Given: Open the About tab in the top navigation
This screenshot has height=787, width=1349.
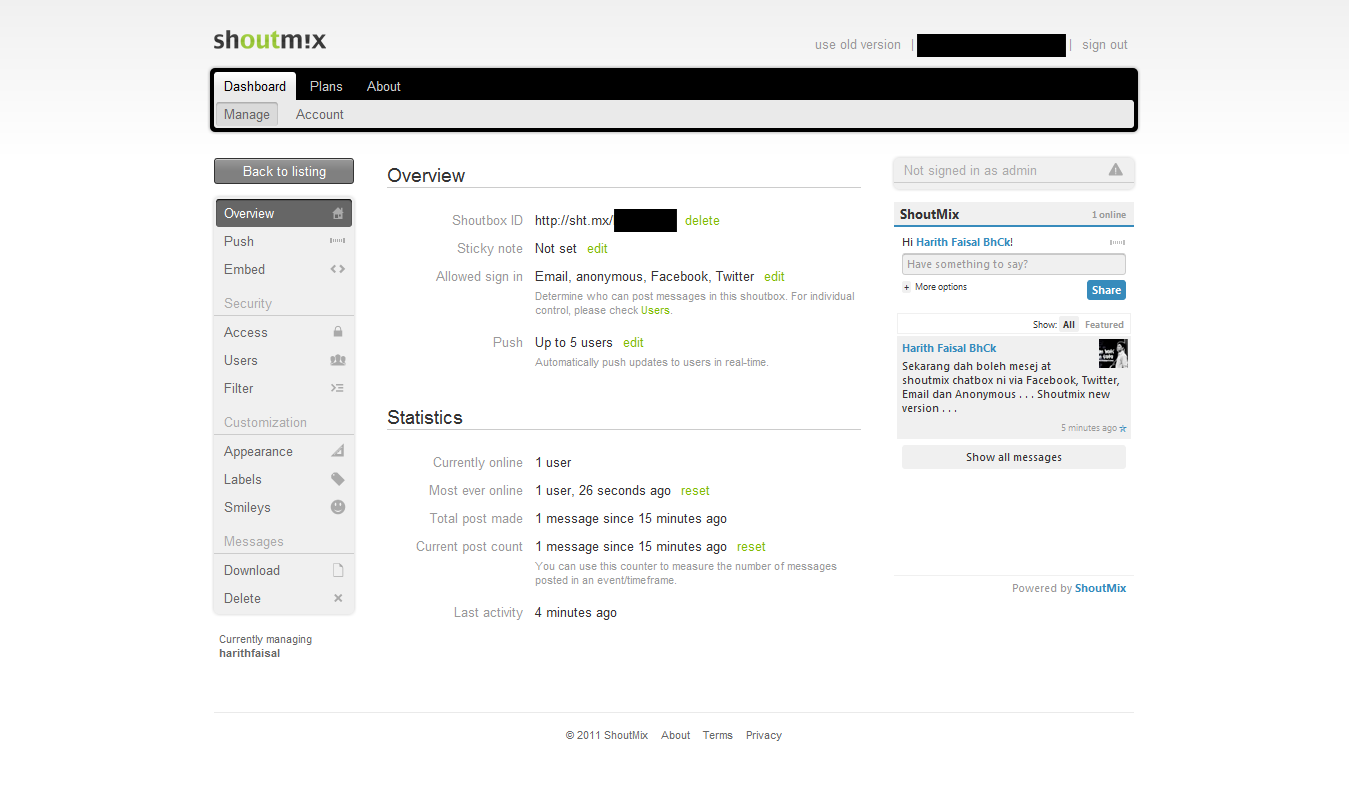Looking at the screenshot, I should pos(384,86).
